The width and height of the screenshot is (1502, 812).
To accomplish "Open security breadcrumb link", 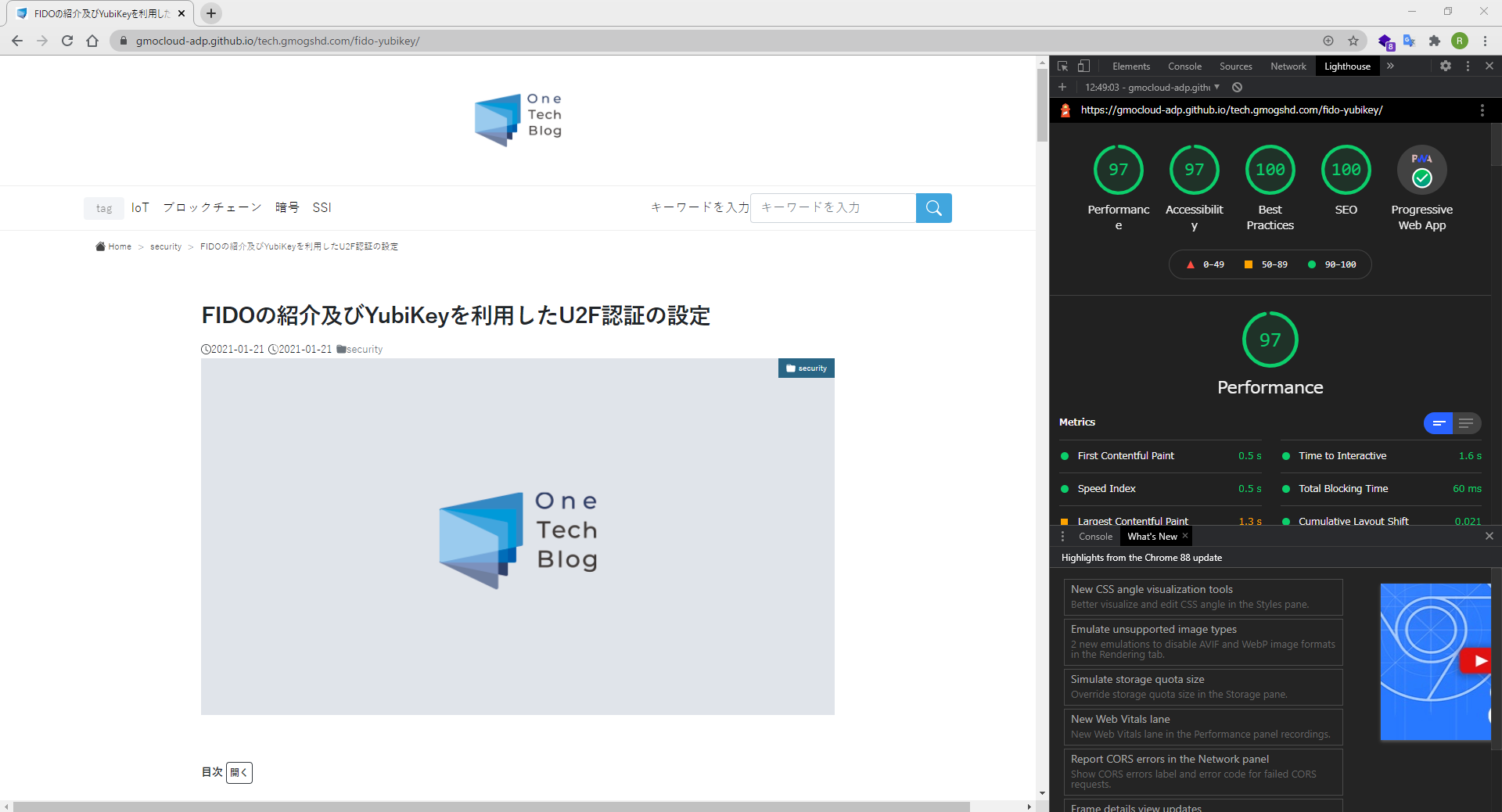I will 166,246.
